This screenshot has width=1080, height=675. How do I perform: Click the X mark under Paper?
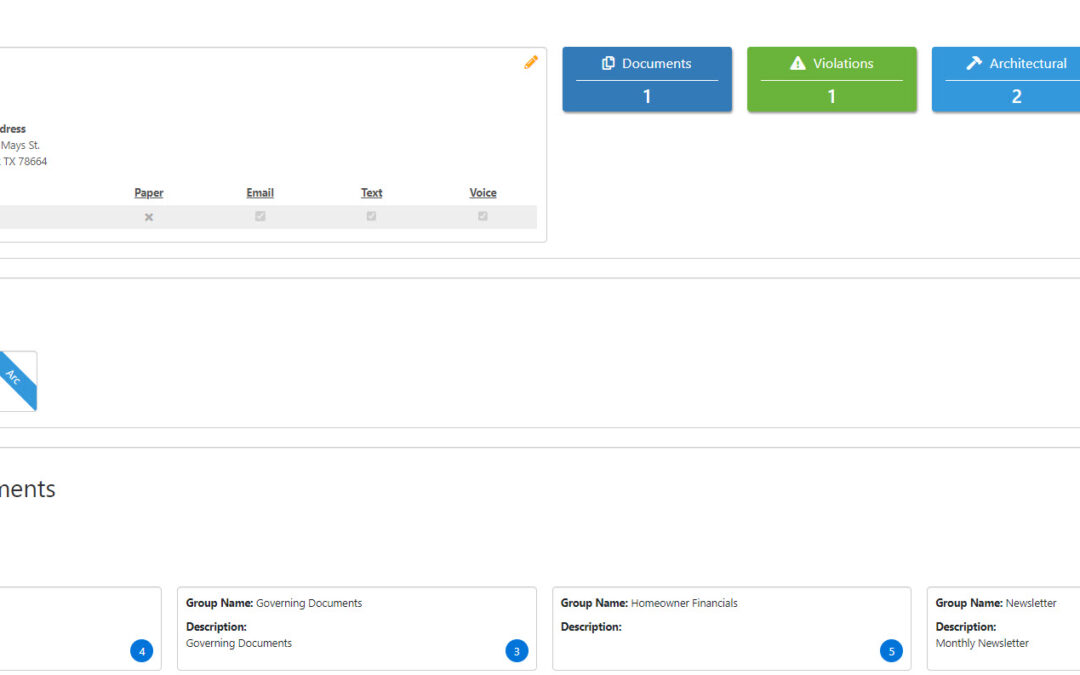149,217
